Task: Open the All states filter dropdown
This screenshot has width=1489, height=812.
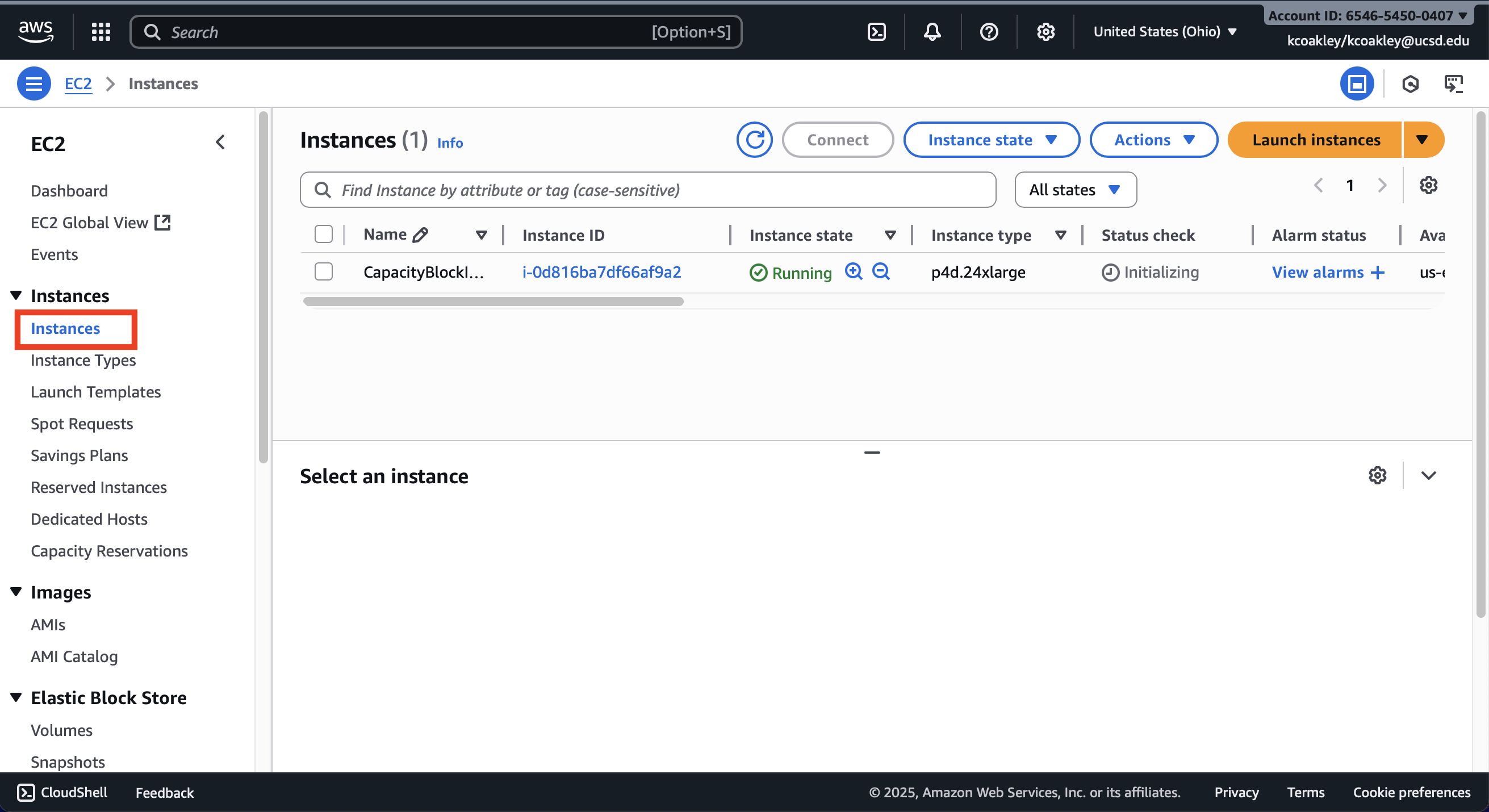Action: click(1075, 190)
